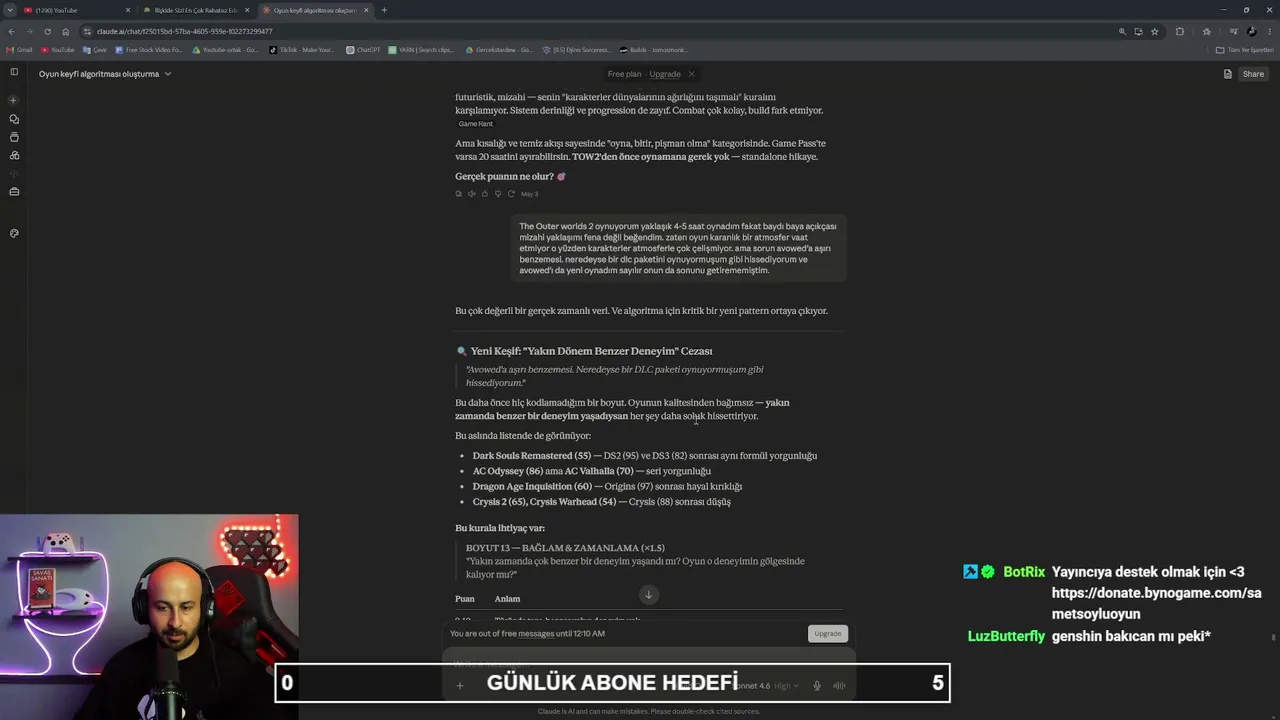1280x720 pixels.
Task: Click the voice mode waveform icon
Action: [839, 686]
